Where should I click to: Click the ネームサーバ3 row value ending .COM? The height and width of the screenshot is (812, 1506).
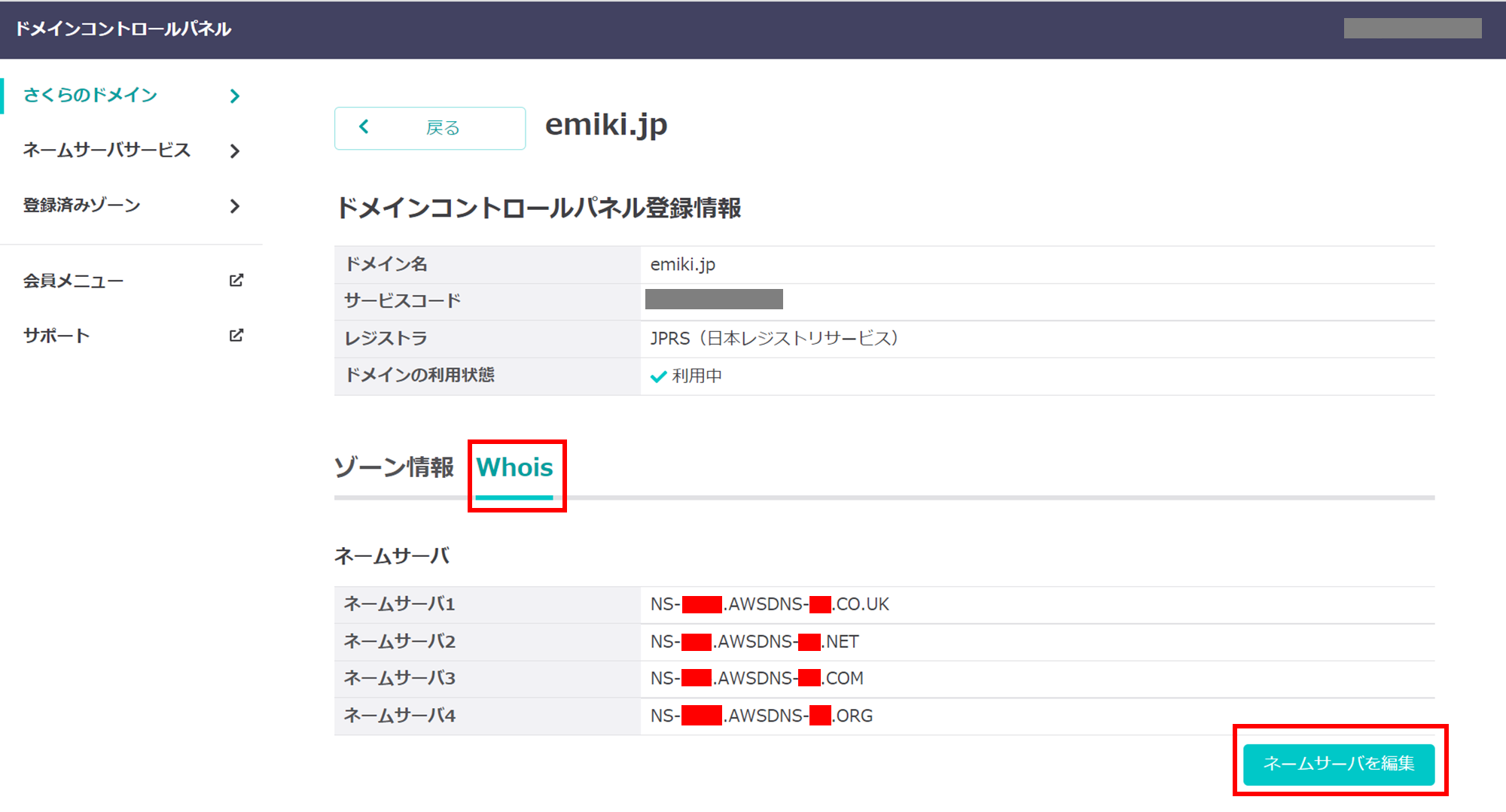pos(757,679)
